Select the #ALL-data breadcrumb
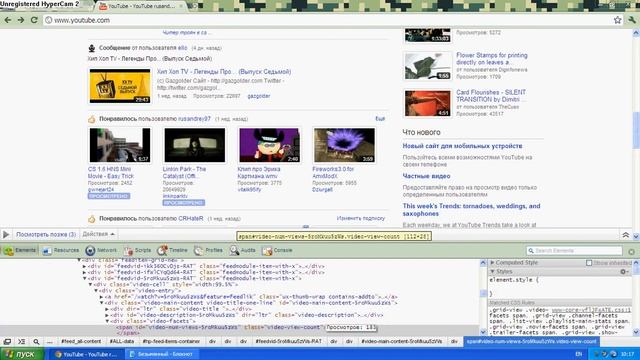640x360 pixels. click(122, 341)
